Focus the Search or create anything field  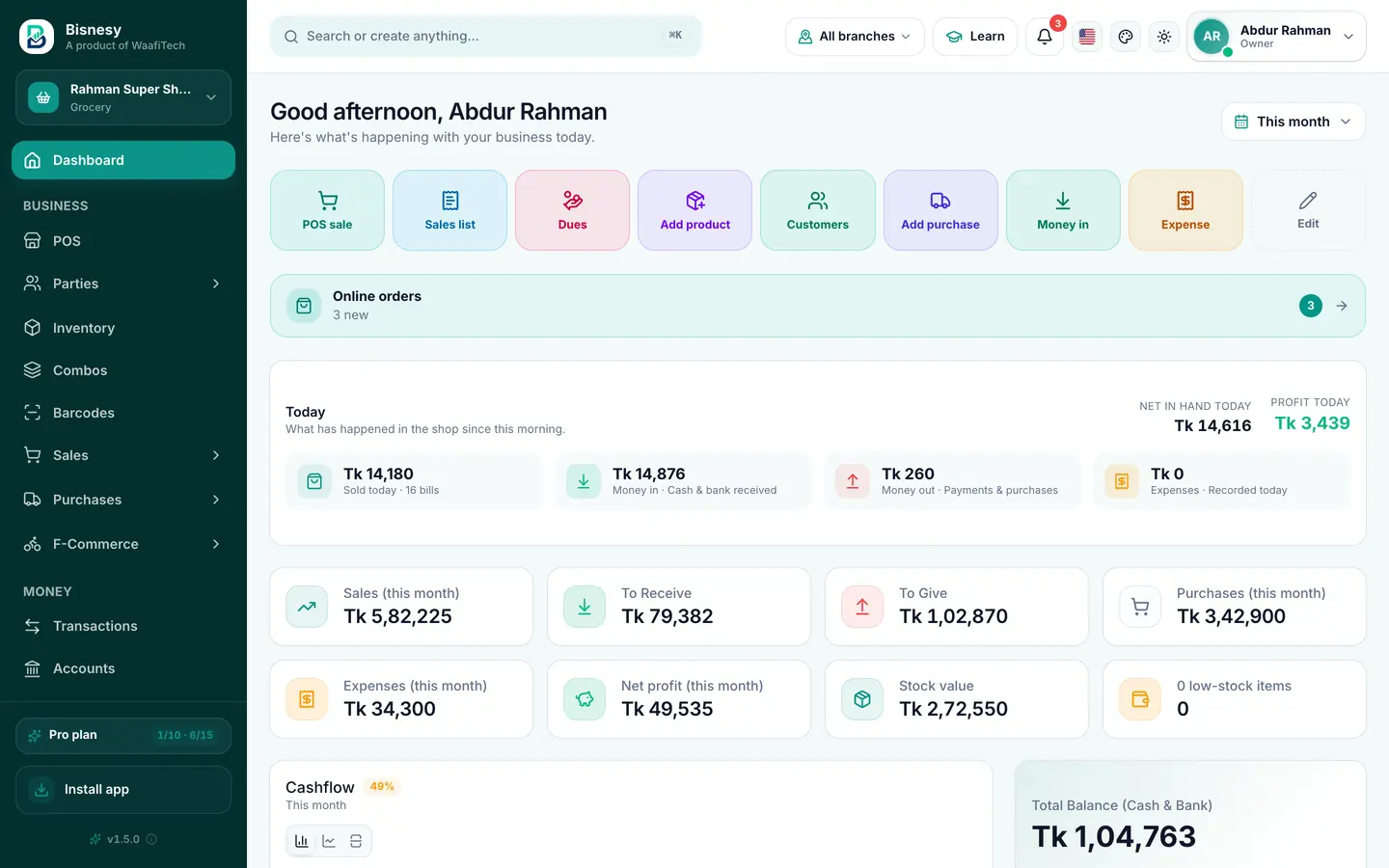tap(486, 37)
